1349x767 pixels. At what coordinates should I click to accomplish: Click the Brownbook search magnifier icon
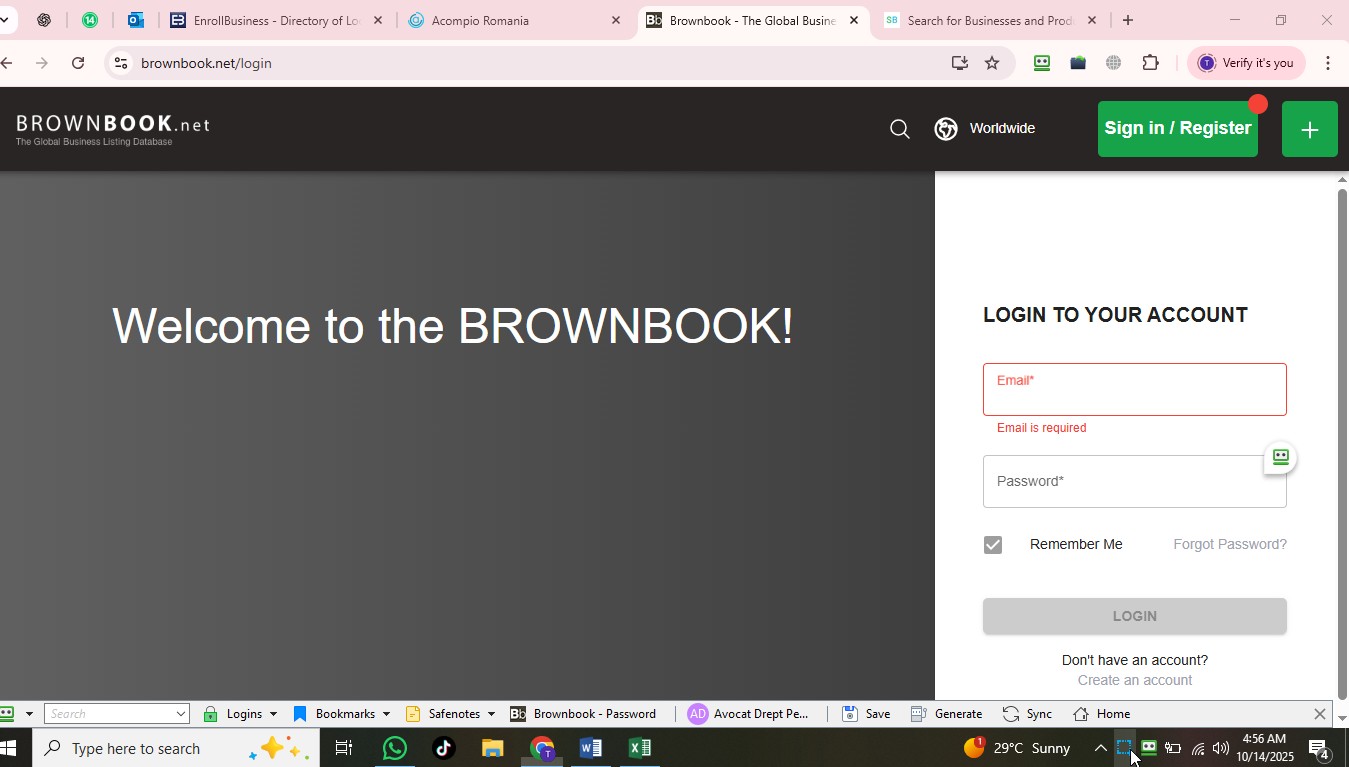[x=899, y=129]
